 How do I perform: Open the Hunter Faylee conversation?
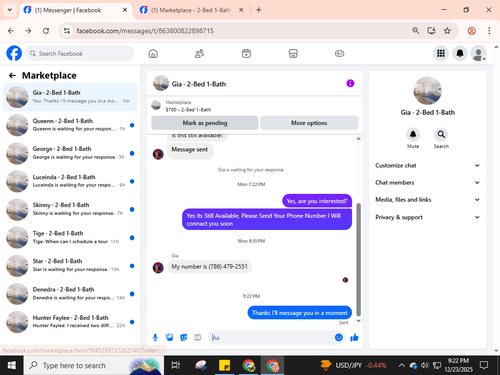click(x=70, y=322)
